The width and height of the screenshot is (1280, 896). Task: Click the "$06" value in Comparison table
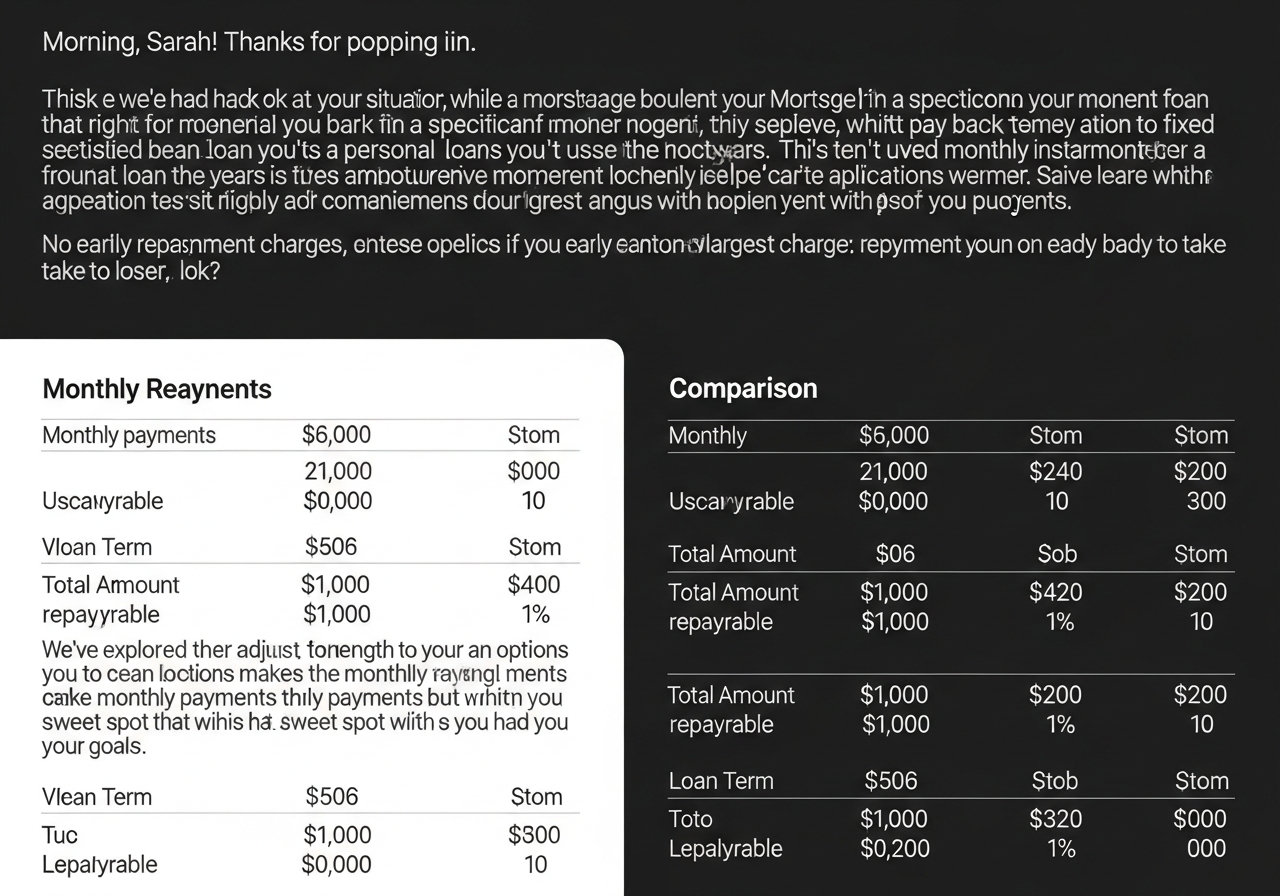pos(894,554)
